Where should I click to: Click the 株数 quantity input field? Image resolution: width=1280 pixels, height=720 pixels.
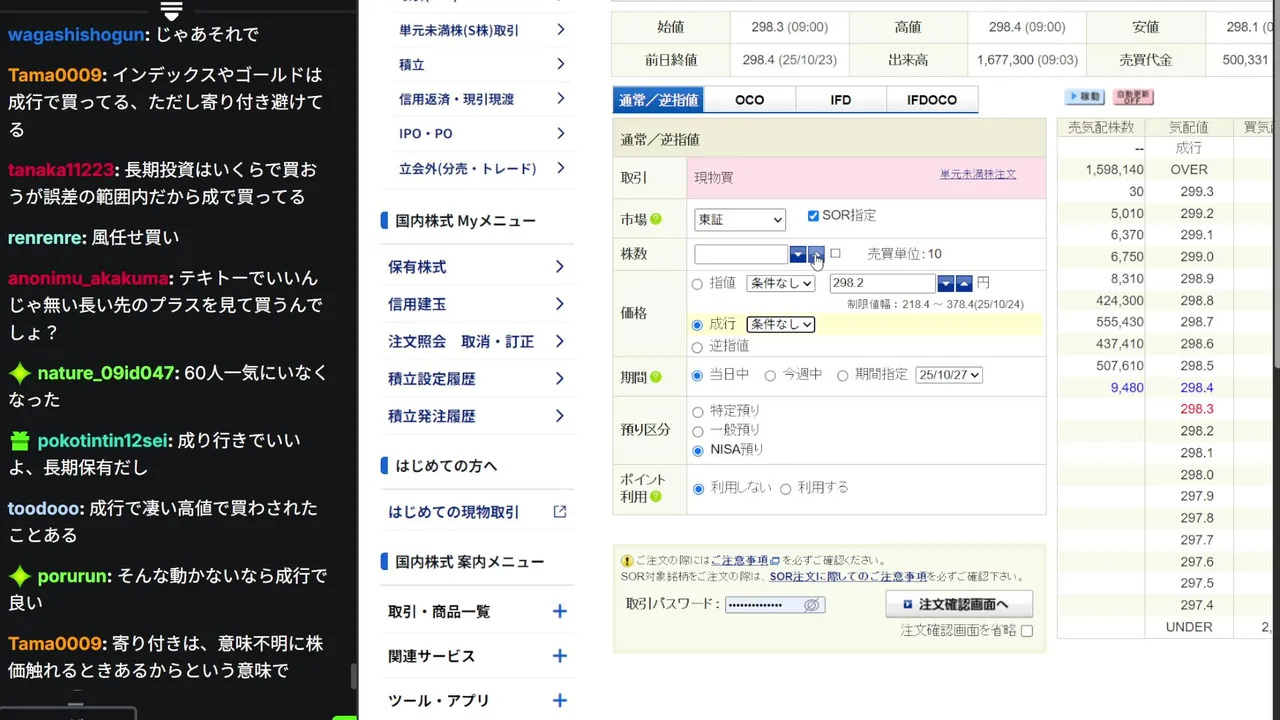point(741,254)
